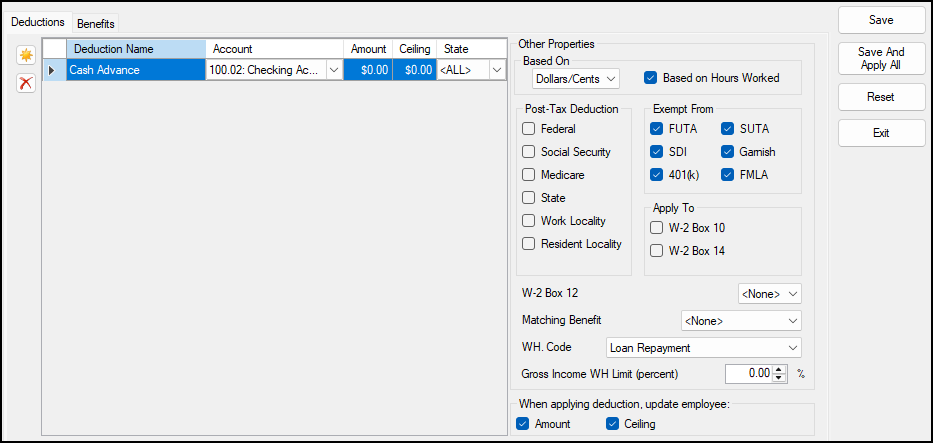Click the Save button
Viewport: 933px width, 443px height.
pos(881,20)
